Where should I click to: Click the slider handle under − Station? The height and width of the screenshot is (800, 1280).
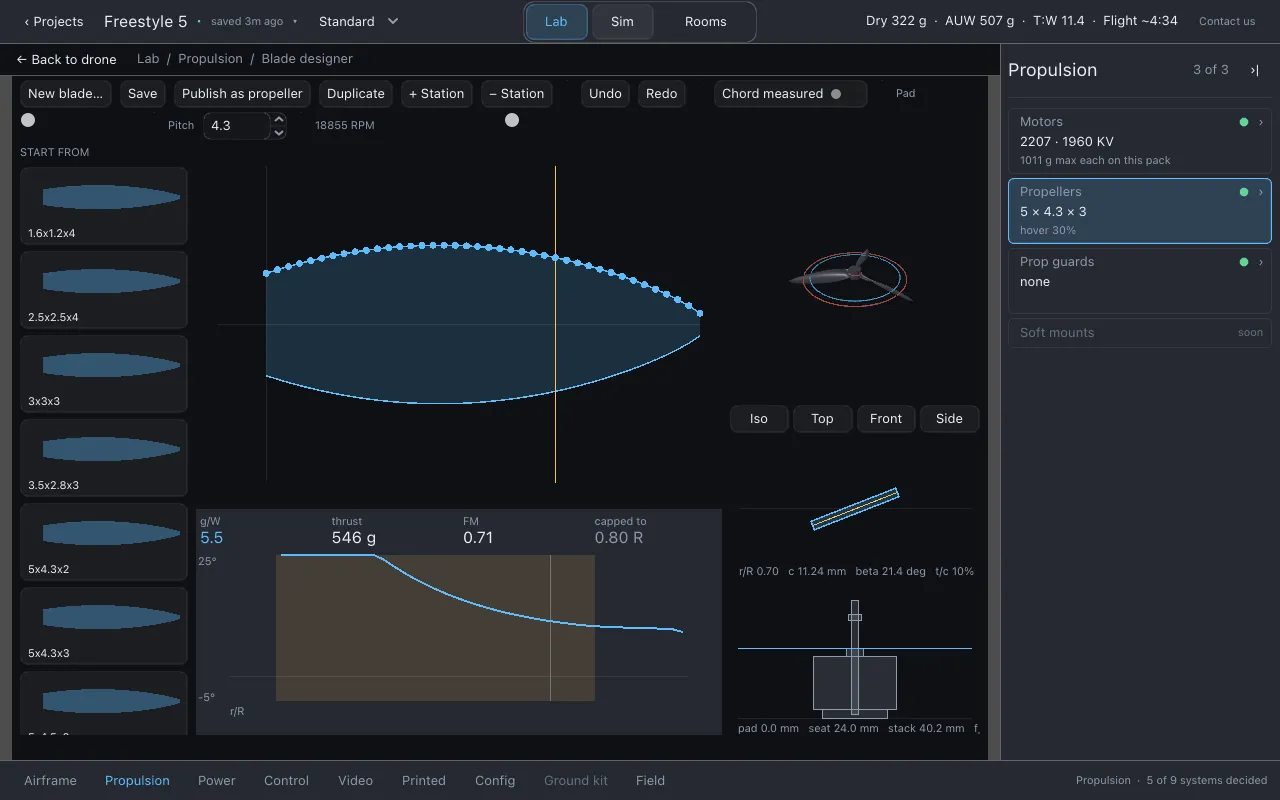pos(512,120)
